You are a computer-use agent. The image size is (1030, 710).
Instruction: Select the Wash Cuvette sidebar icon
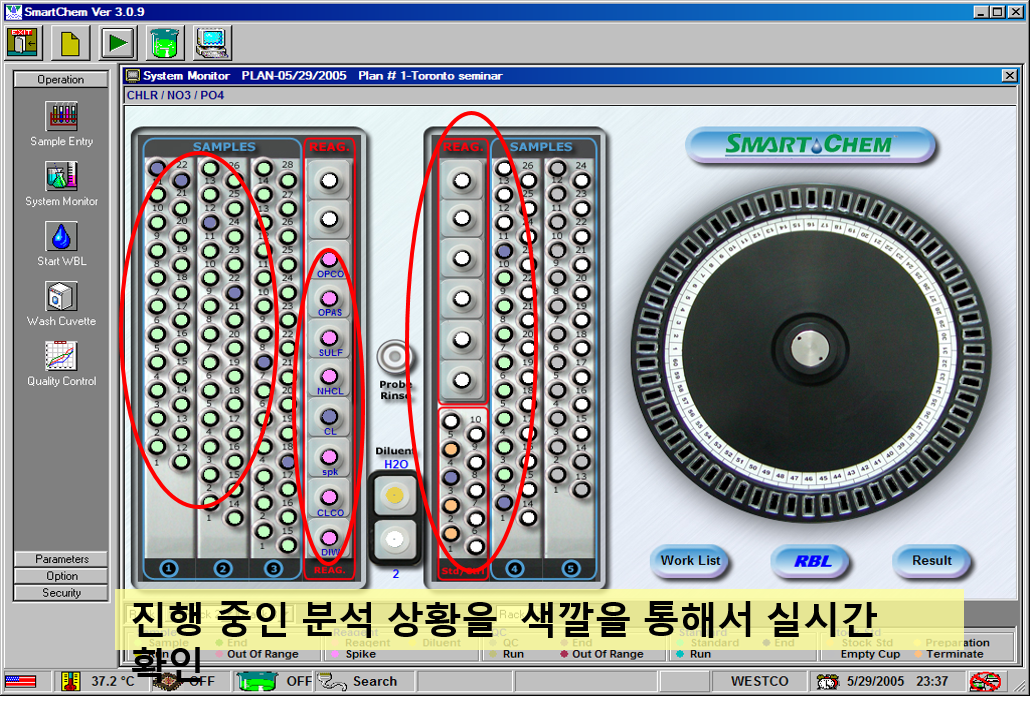62,296
